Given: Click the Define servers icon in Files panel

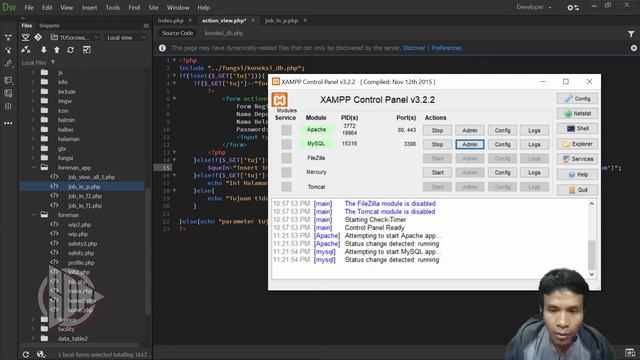Looking at the screenshot, I should 25,38.
